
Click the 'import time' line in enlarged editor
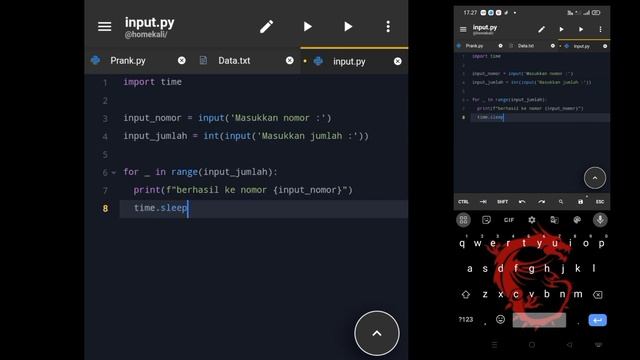pos(153,82)
